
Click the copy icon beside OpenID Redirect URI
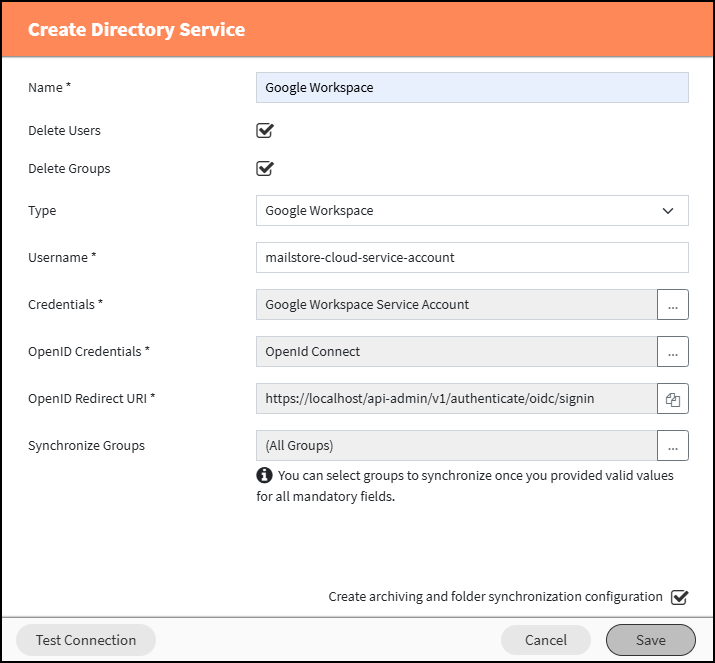tap(673, 399)
